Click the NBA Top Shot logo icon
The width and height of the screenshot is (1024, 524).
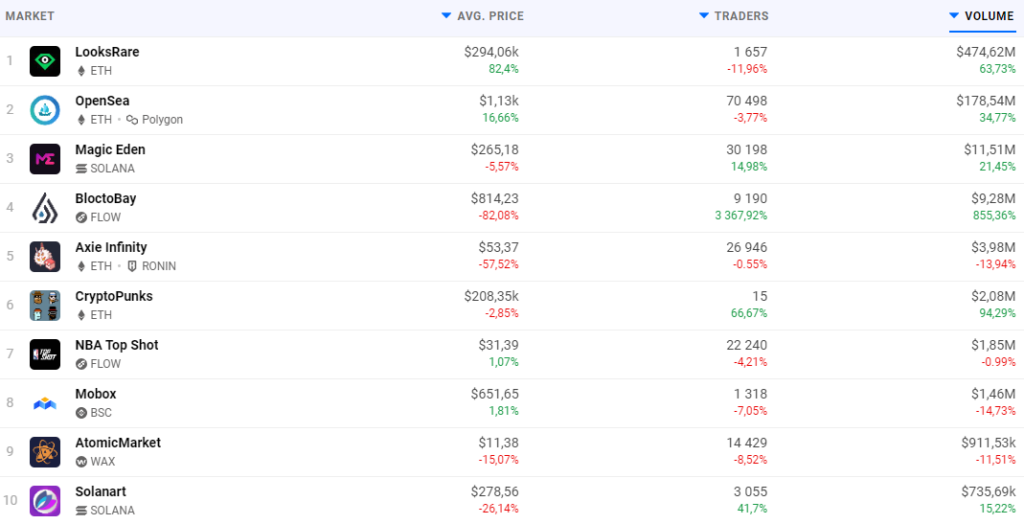[45, 355]
